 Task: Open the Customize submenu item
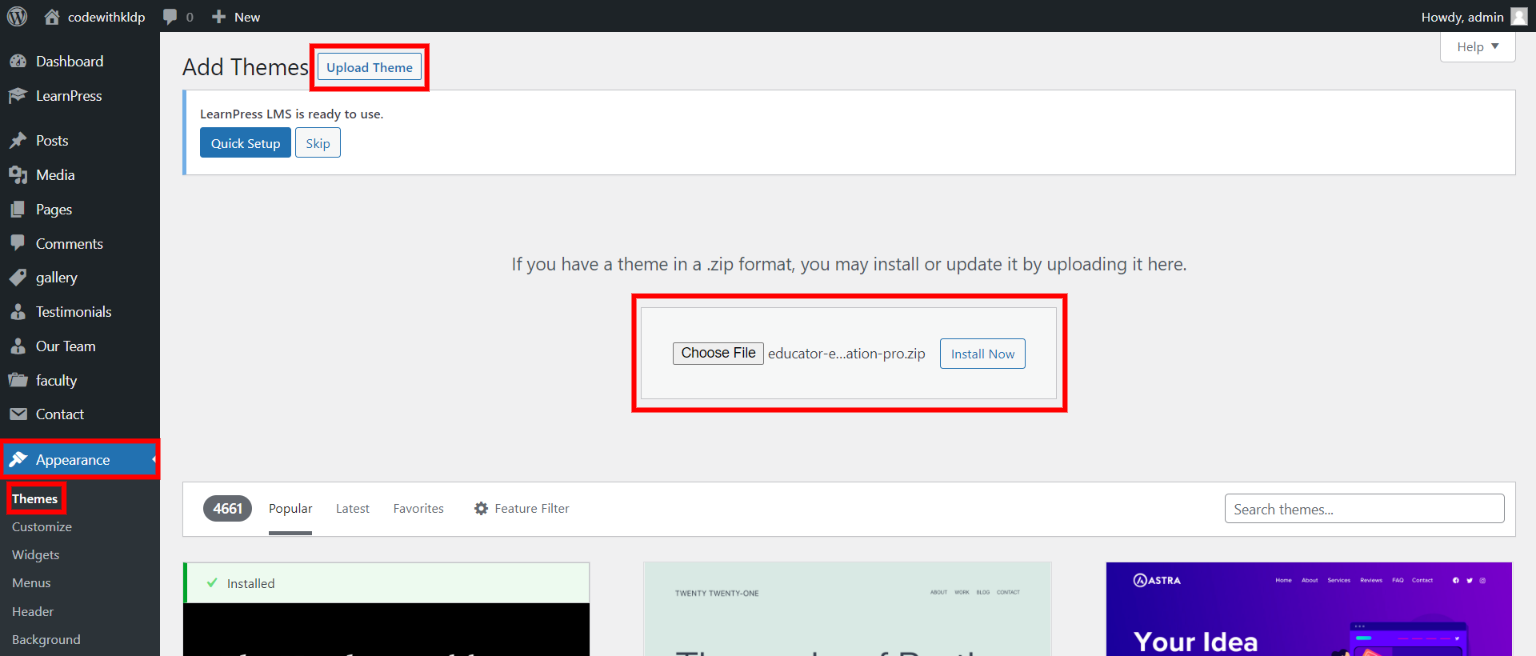42,527
